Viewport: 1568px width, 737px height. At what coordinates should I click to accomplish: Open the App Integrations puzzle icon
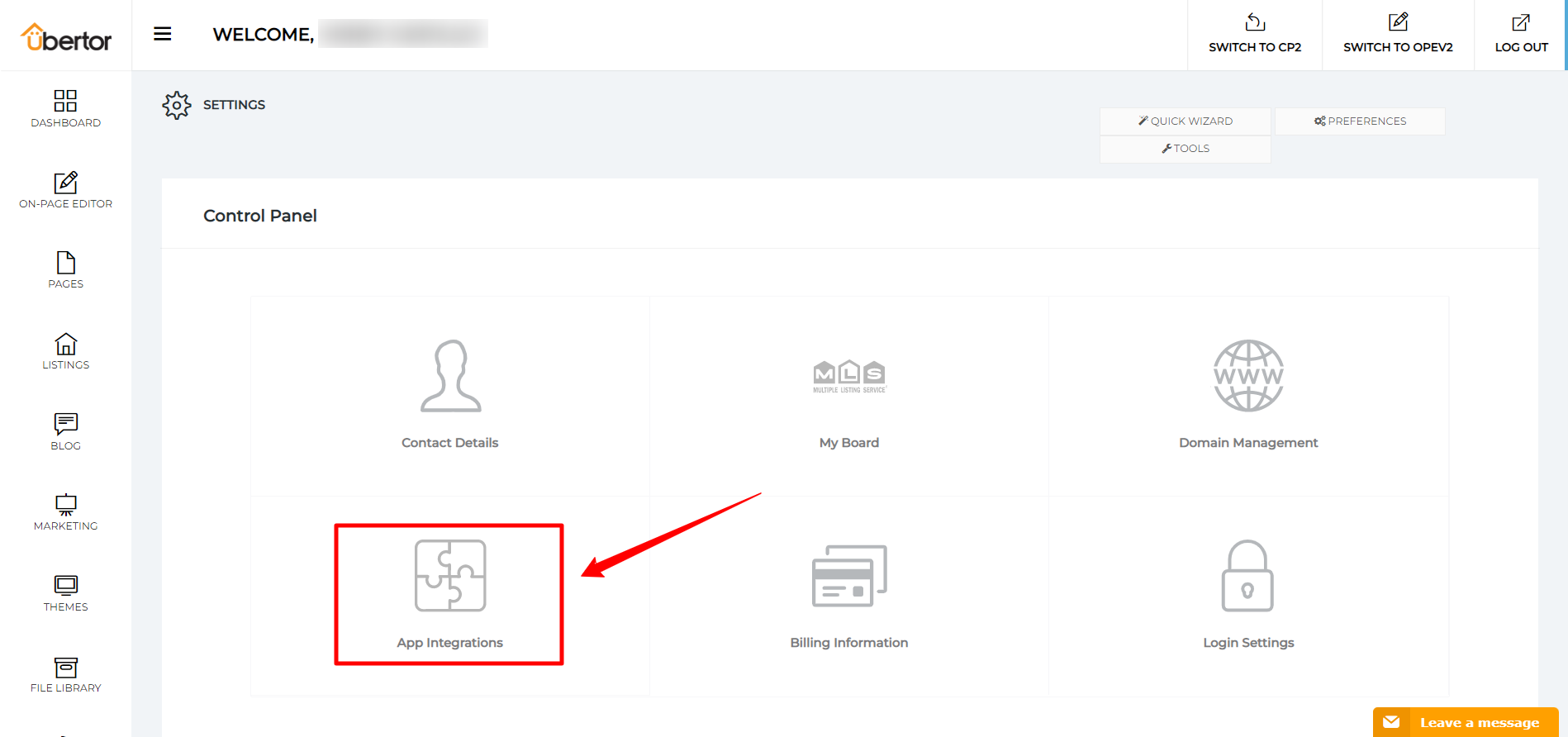(450, 576)
